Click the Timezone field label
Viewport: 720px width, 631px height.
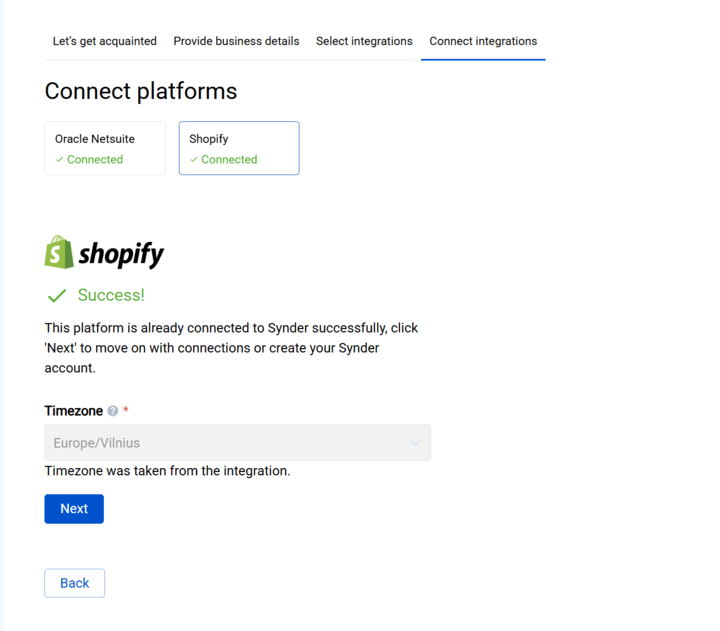pyautogui.click(x=73, y=411)
